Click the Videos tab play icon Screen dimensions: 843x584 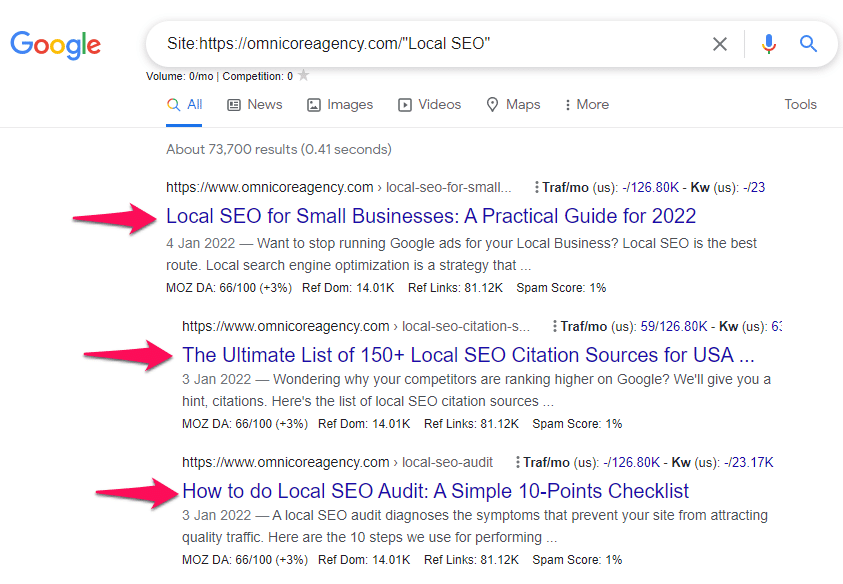coord(404,105)
